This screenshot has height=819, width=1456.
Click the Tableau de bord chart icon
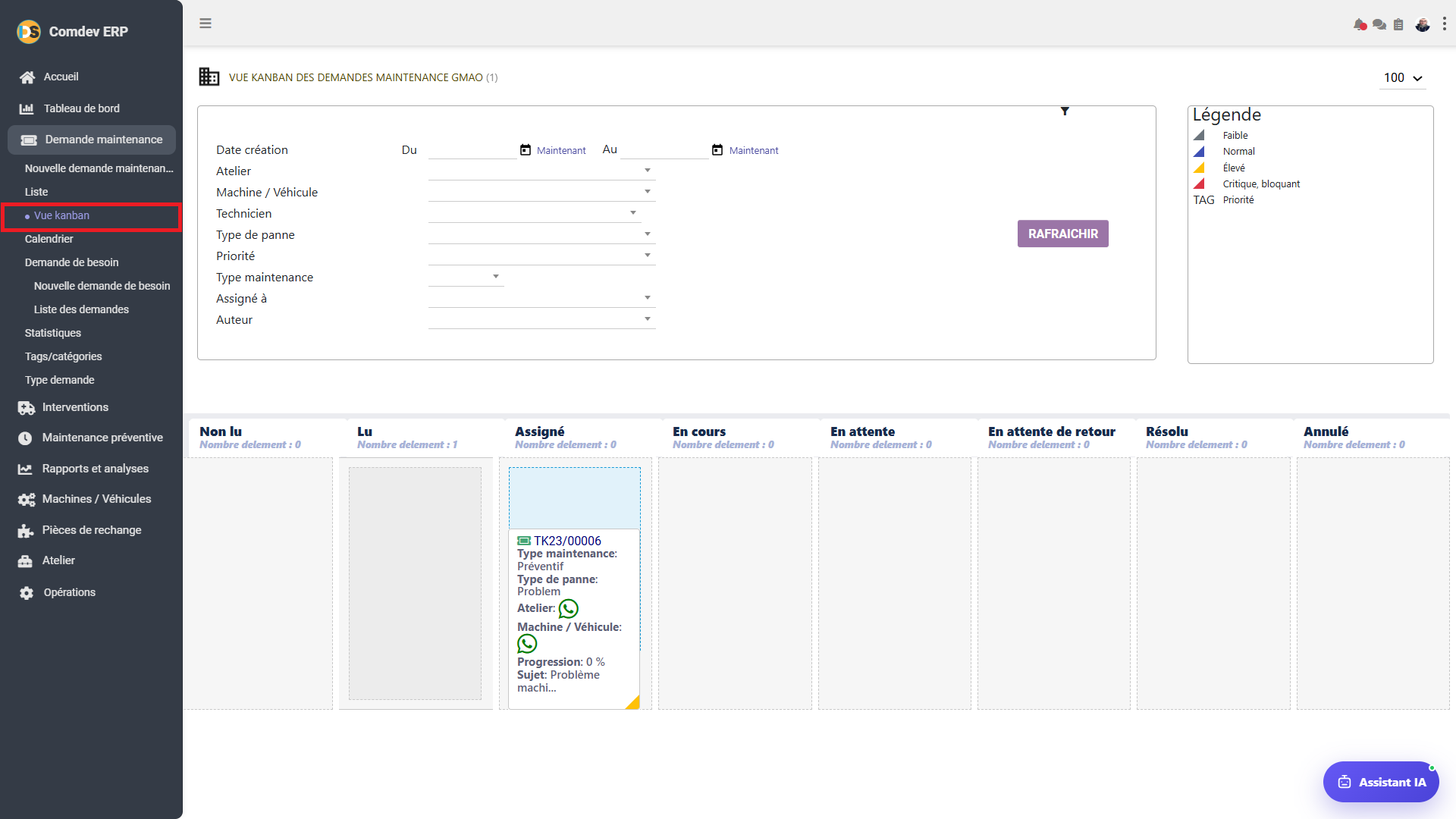[x=27, y=109]
